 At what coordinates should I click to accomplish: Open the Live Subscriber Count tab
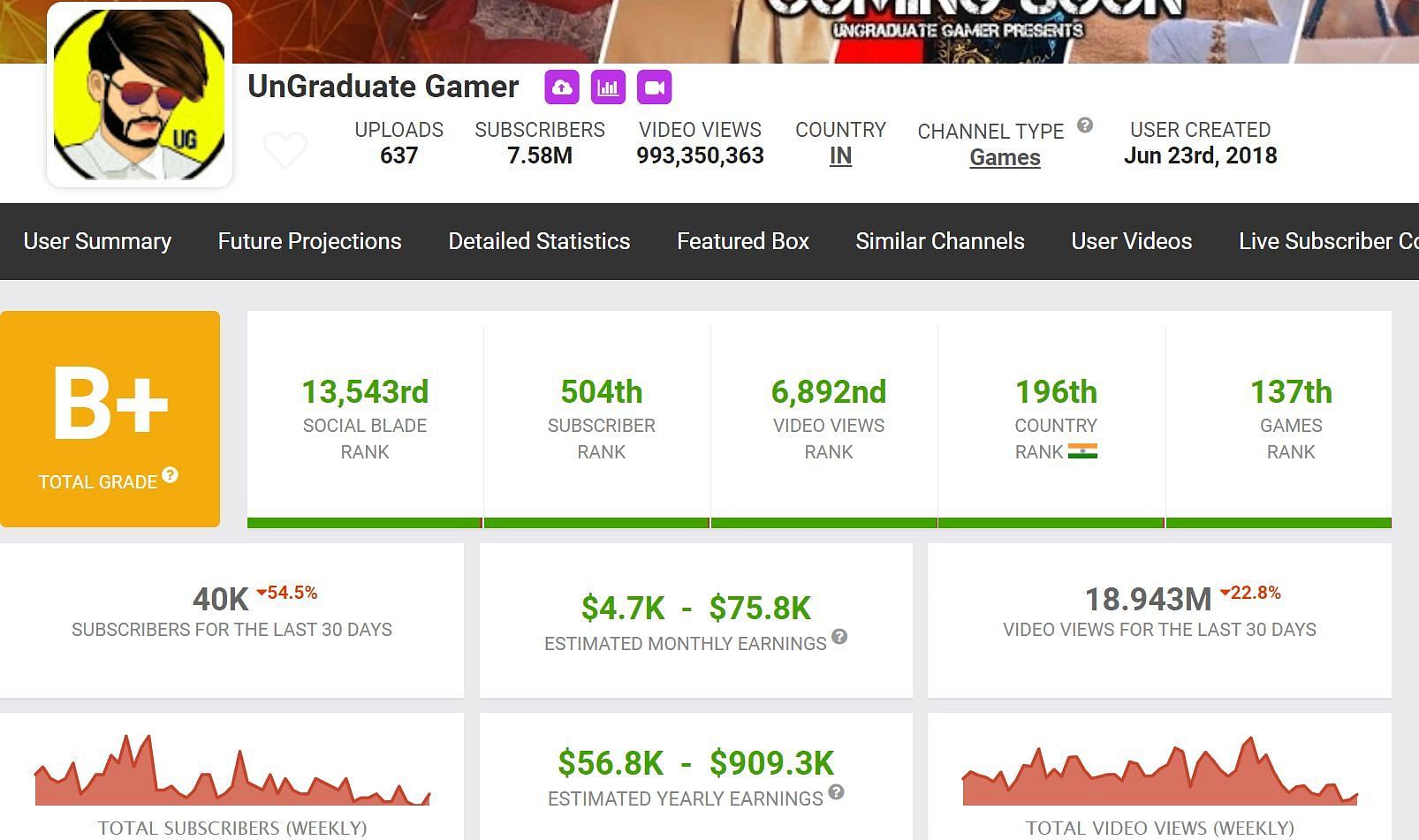click(1327, 241)
